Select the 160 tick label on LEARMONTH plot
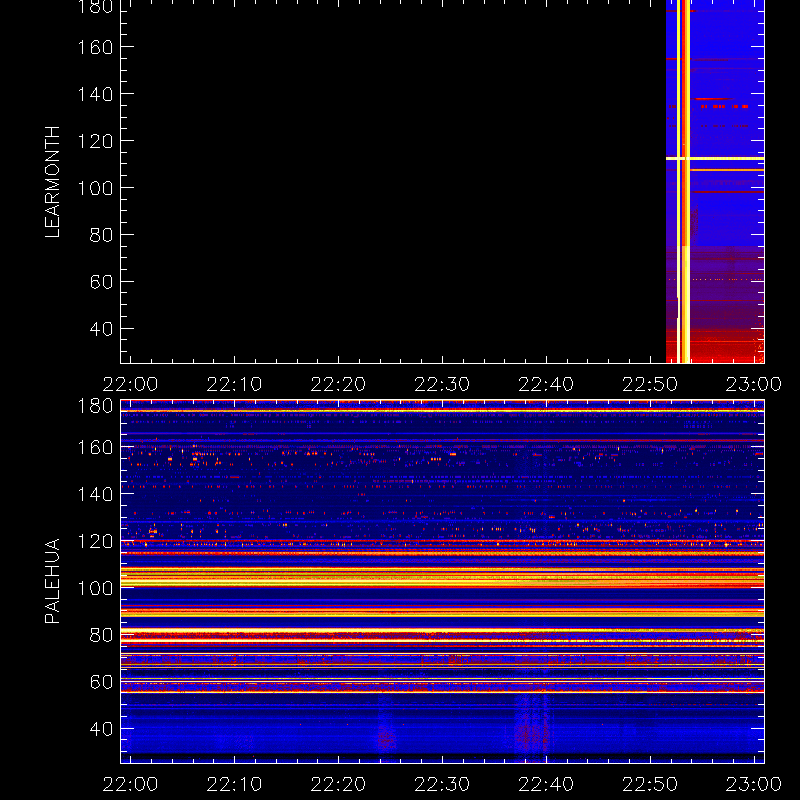Image resolution: width=800 pixels, height=800 pixels. (95, 47)
